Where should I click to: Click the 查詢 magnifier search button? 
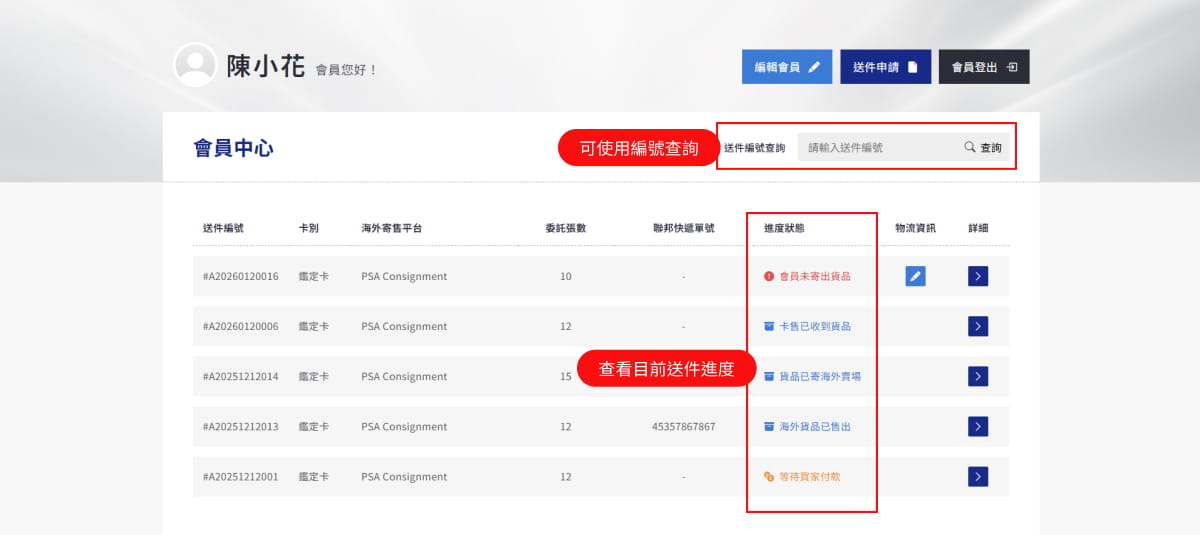[x=983, y=147]
